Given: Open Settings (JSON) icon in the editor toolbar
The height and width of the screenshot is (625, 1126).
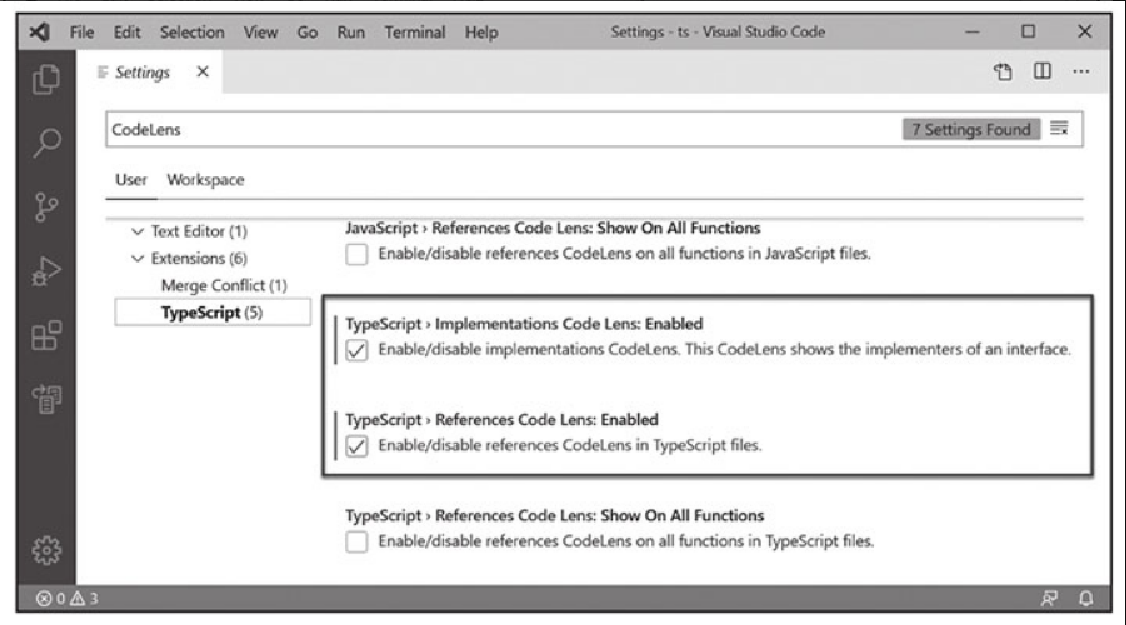Looking at the screenshot, I should pyautogui.click(x=1003, y=71).
